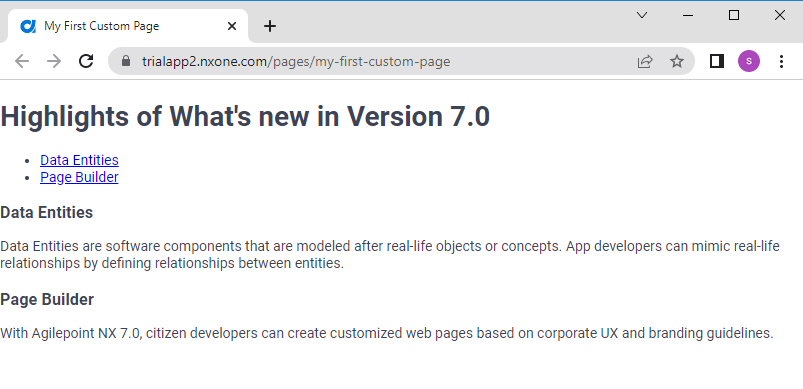Close the My First Custom Page tab
This screenshot has height=389, width=803.
(x=232, y=26)
